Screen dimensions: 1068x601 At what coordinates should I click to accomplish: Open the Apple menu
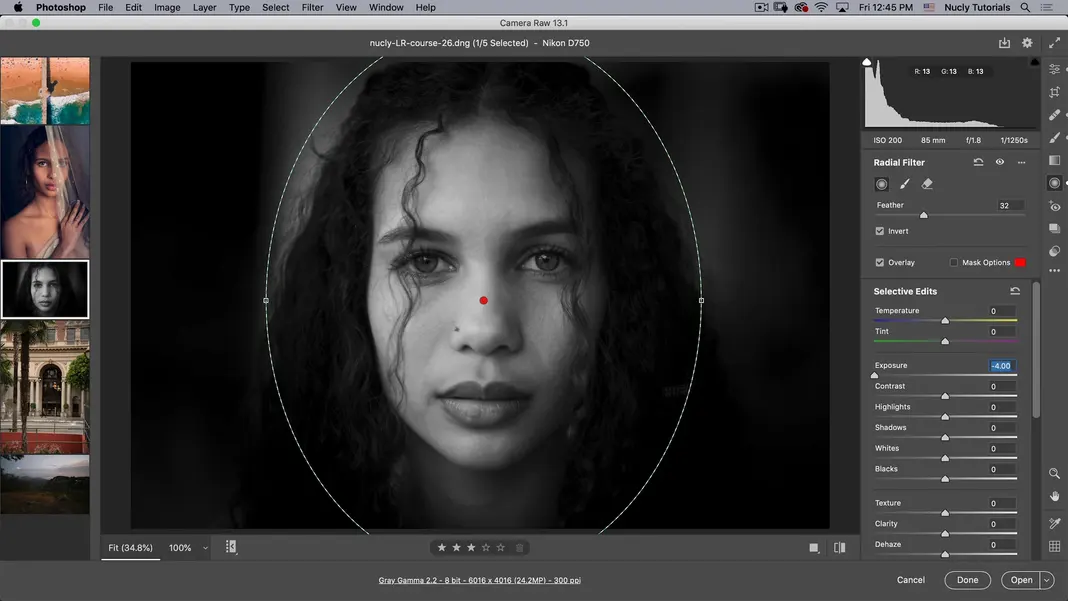(18, 7)
